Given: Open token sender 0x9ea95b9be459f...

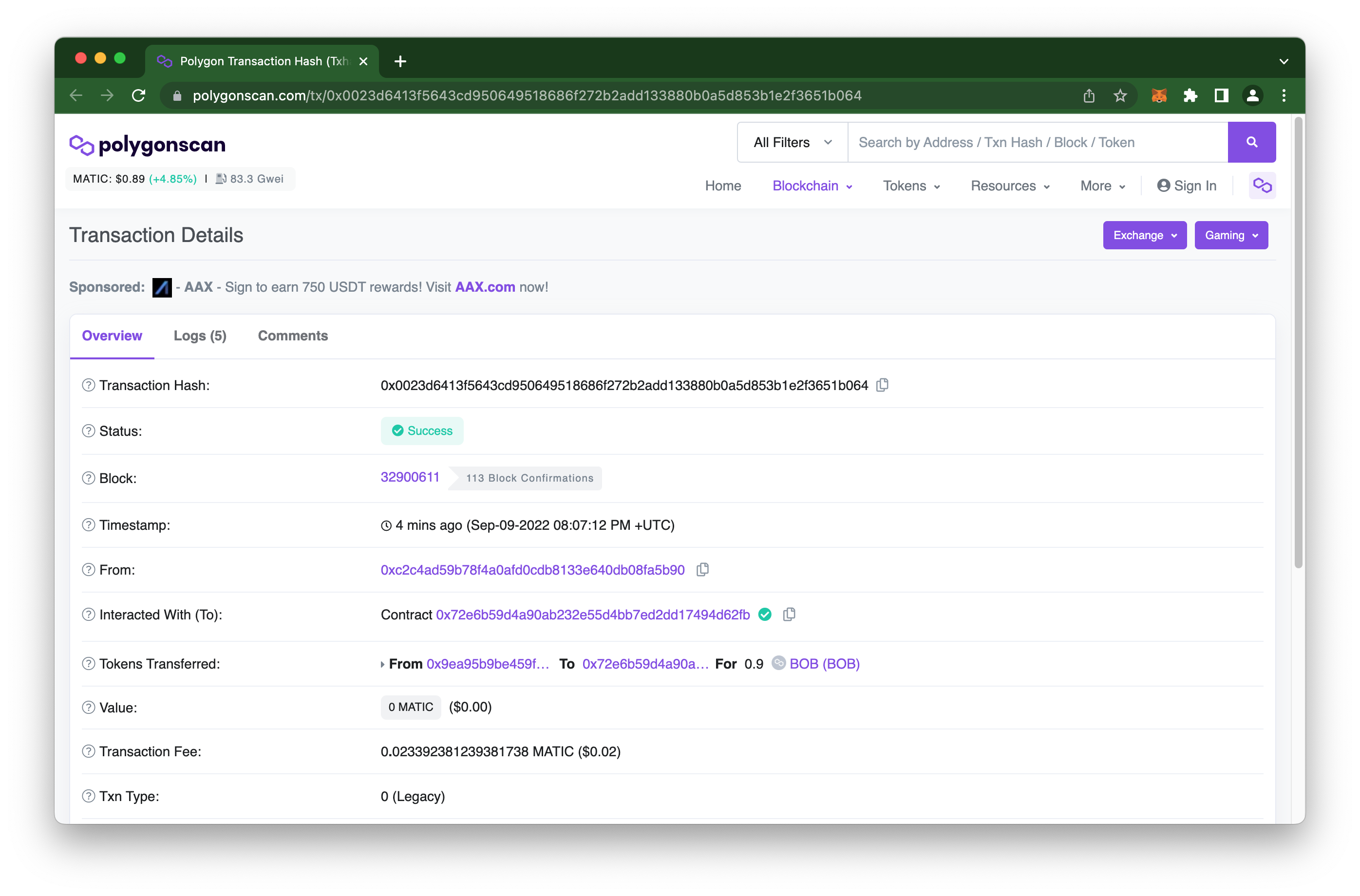Looking at the screenshot, I should (x=488, y=663).
